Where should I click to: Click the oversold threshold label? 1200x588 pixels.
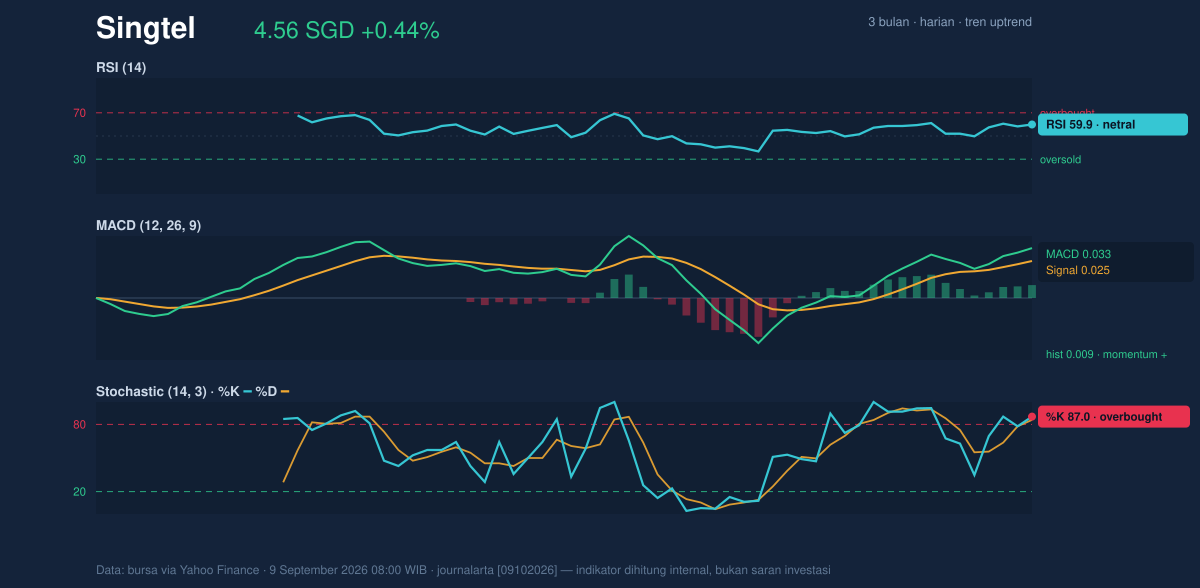point(1060,159)
